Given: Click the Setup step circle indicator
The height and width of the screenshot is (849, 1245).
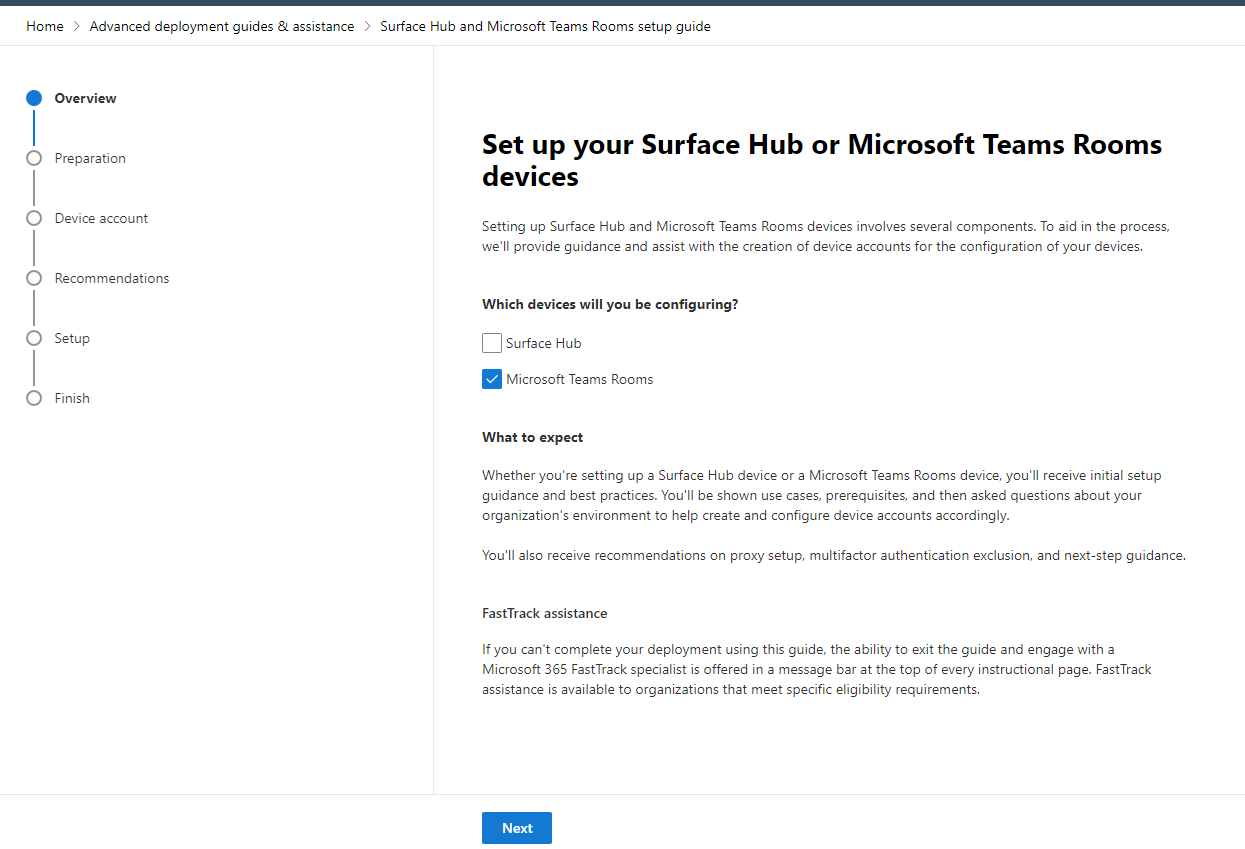Looking at the screenshot, I should point(34,338).
